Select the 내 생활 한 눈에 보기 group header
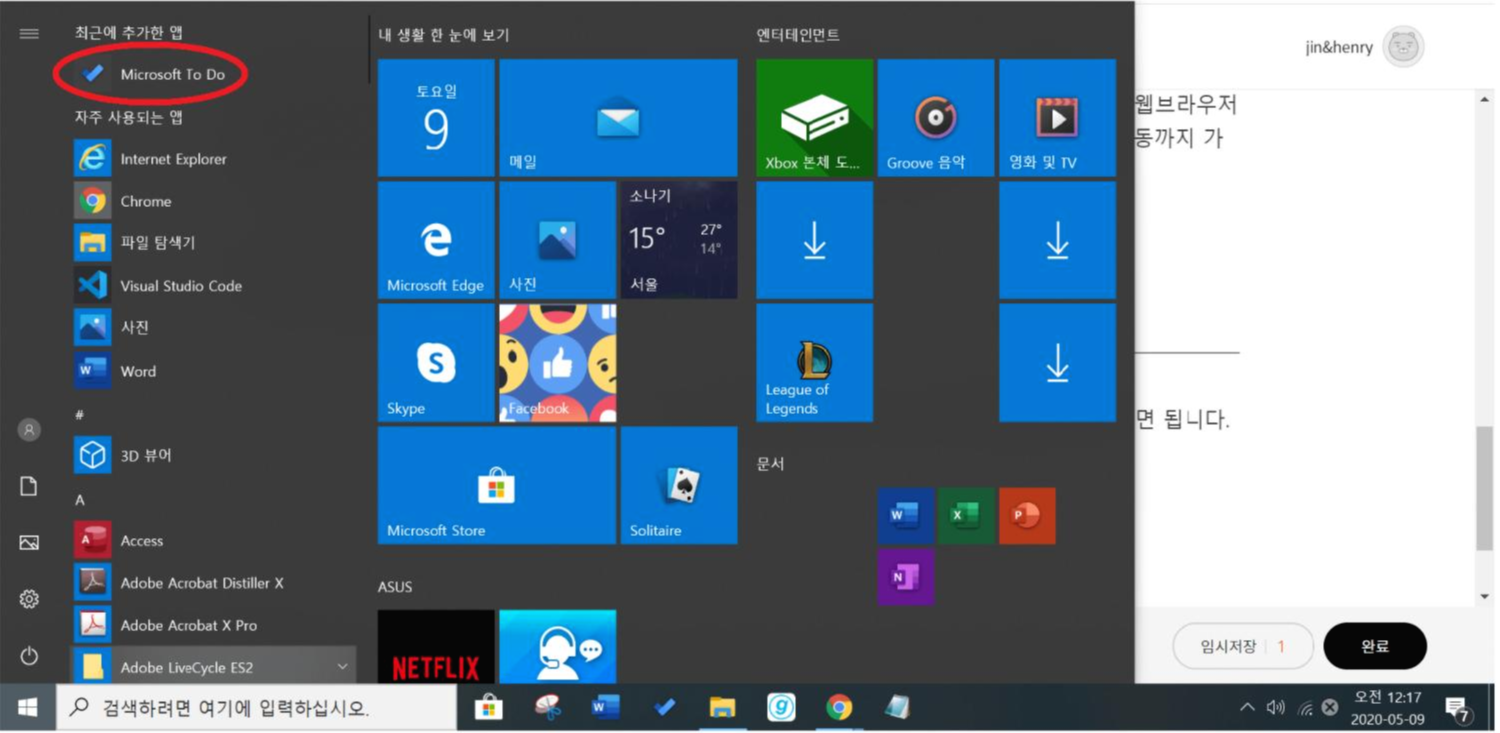The width and height of the screenshot is (1500, 733). click(444, 35)
